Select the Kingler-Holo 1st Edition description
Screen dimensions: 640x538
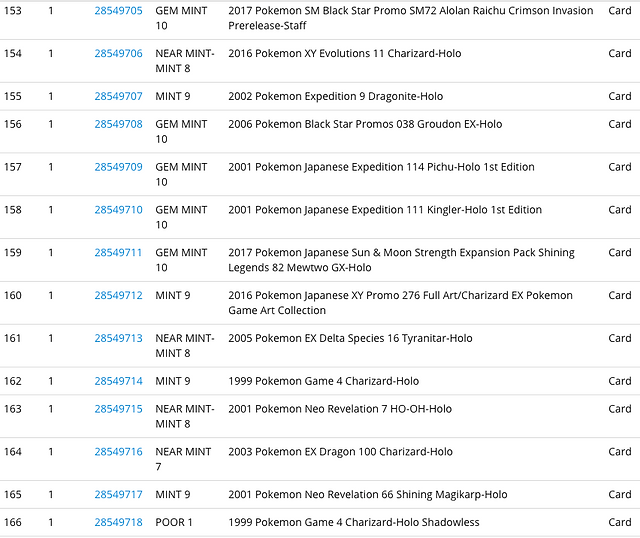(385, 210)
